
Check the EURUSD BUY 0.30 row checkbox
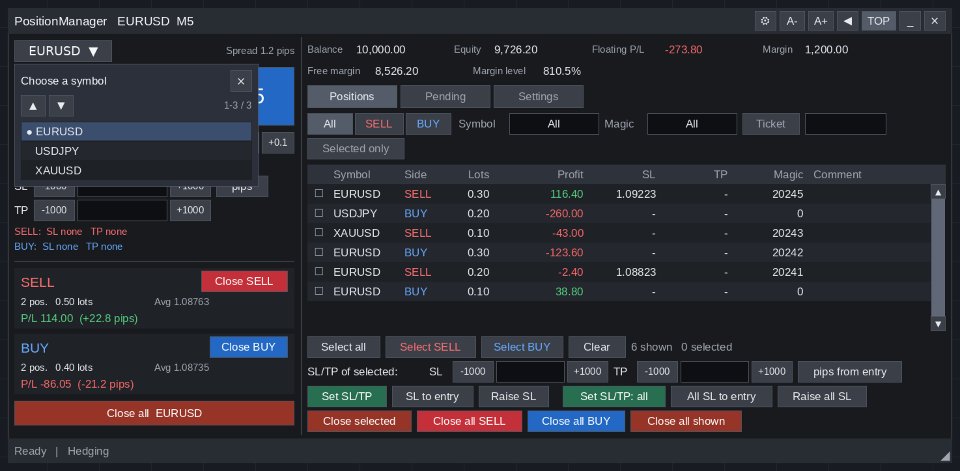coord(319,252)
